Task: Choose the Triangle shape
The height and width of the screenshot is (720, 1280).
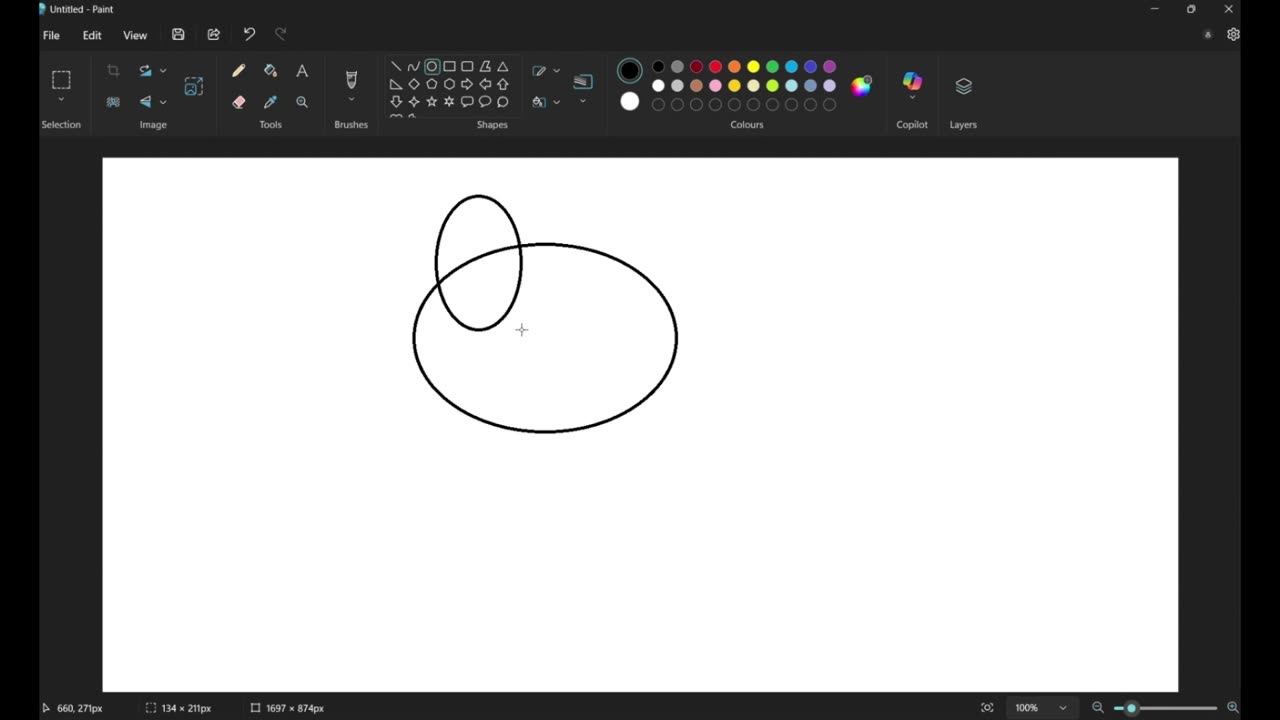Action: (503, 67)
